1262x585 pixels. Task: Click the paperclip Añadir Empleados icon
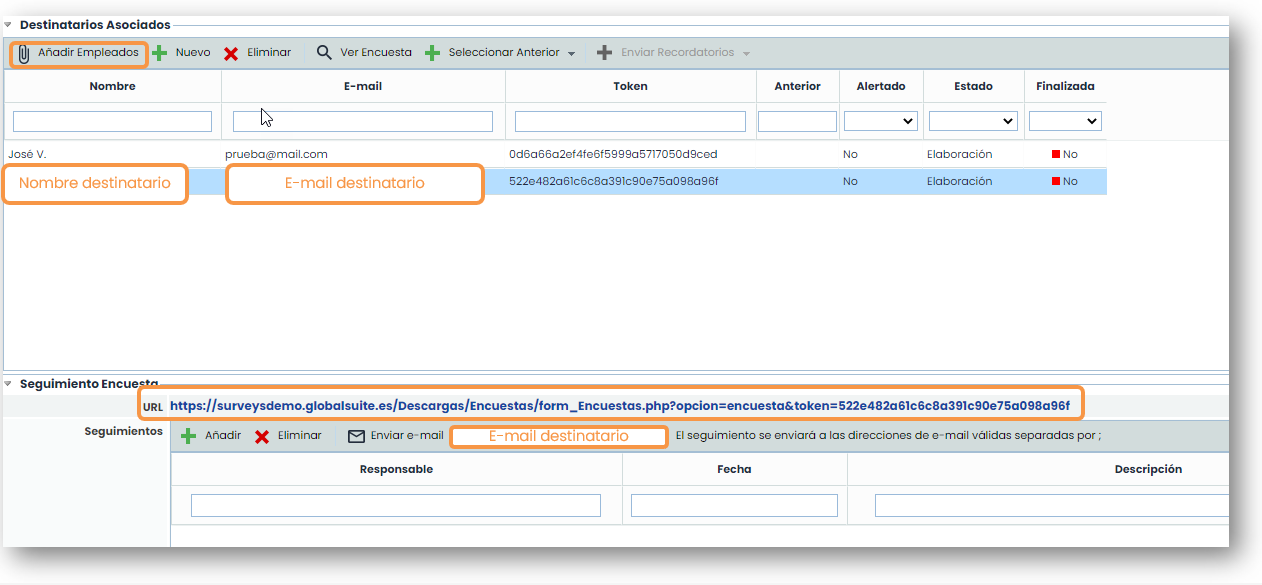coord(24,54)
